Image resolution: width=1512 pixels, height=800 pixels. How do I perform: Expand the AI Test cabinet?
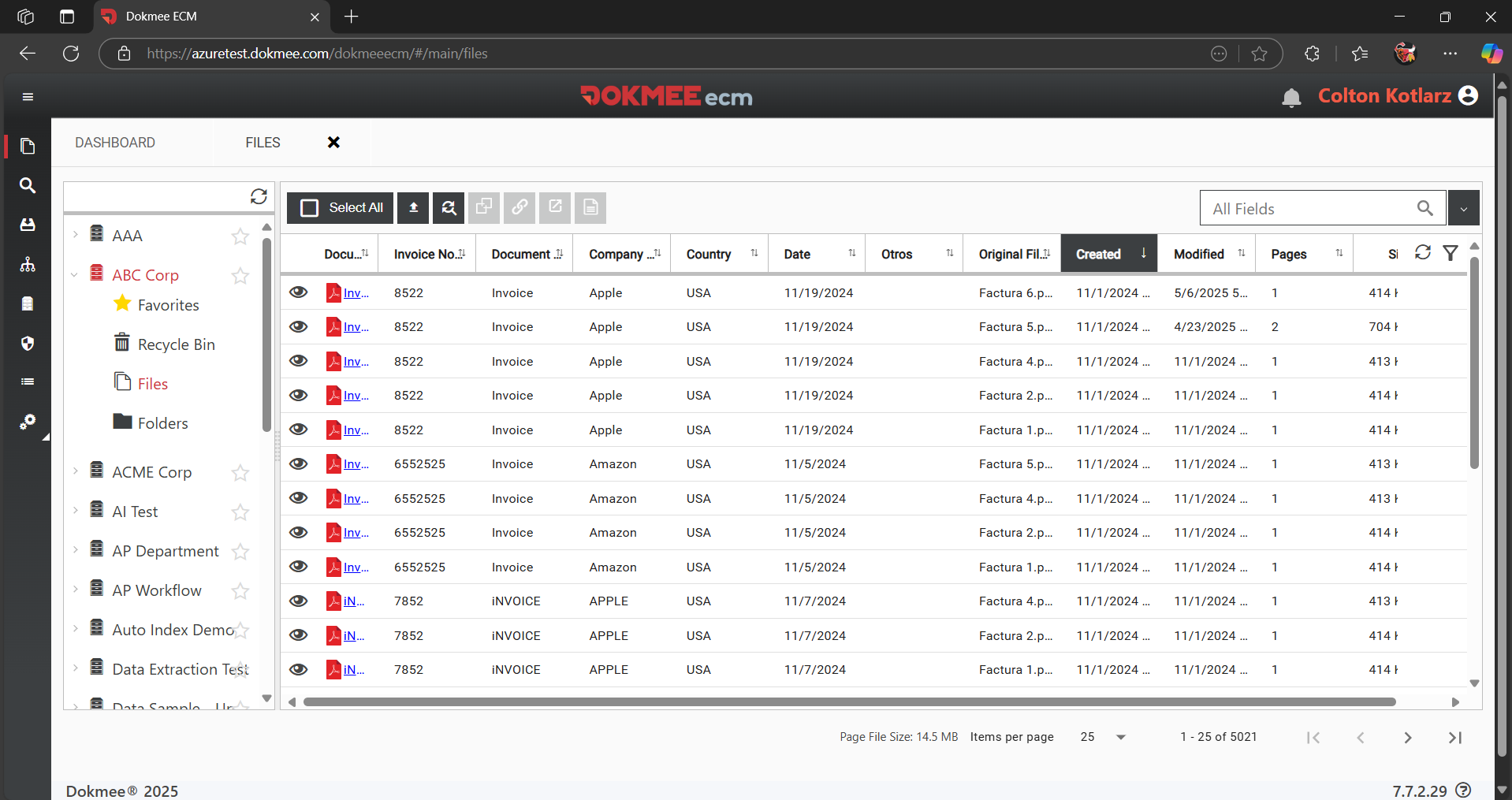pos(75,510)
